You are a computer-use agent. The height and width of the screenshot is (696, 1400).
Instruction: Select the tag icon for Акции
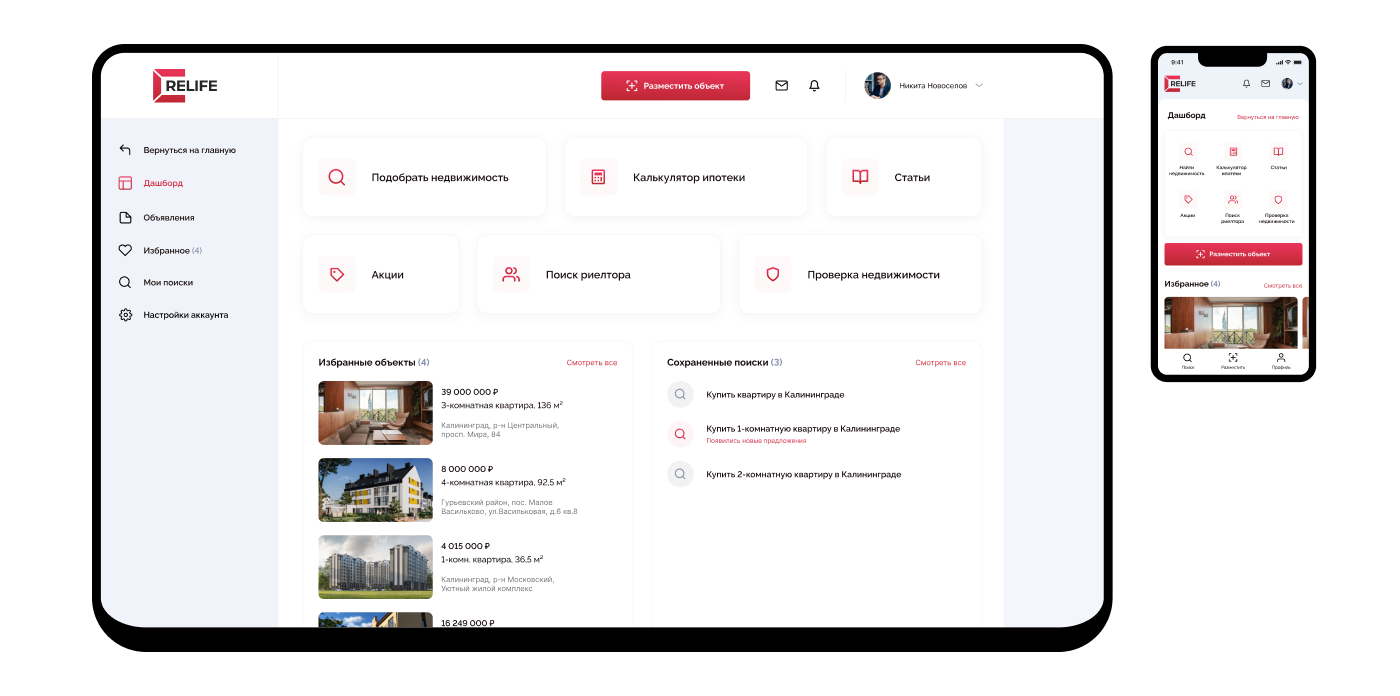coord(337,275)
